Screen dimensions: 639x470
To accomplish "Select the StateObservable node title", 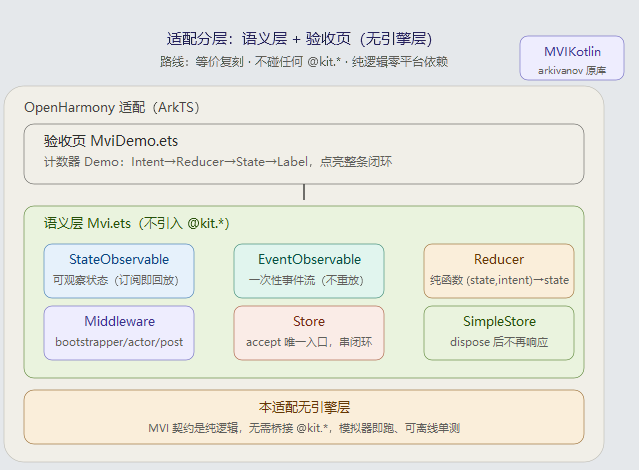I will coord(119,259).
